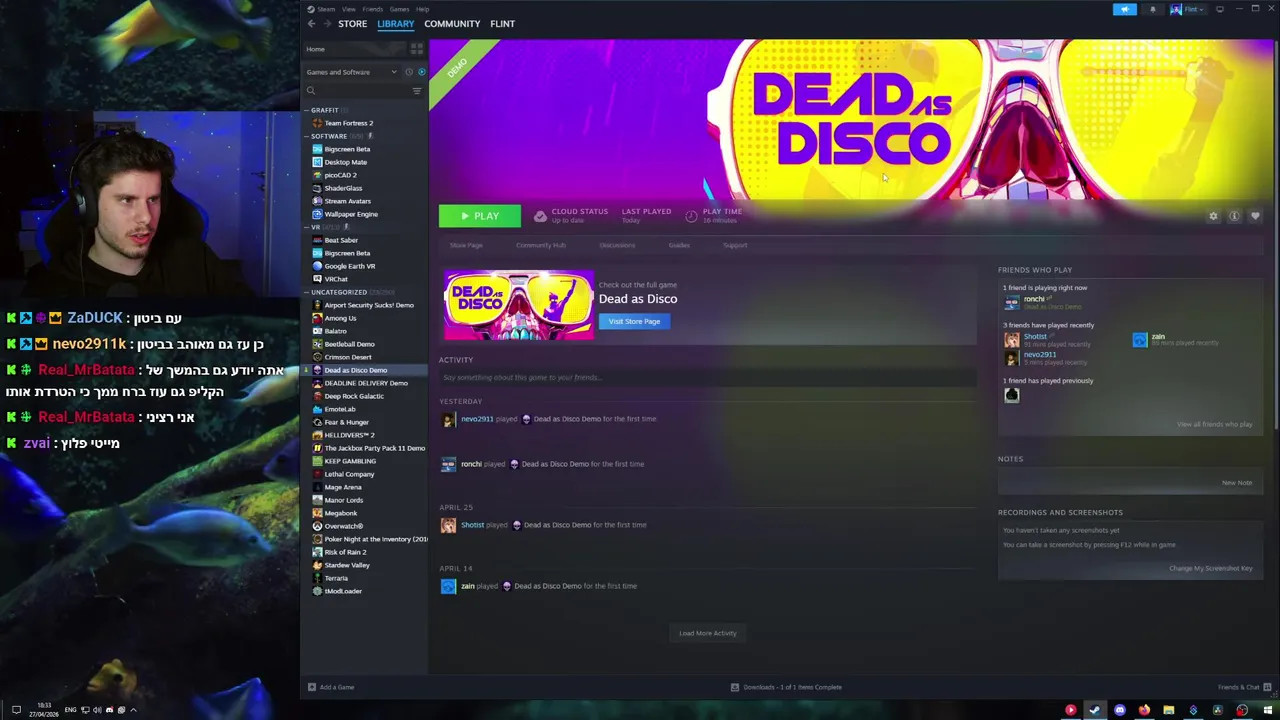Show game info circle icon
Image resolution: width=1280 pixels, height=720 pixels.
[x=1234, y=216]
